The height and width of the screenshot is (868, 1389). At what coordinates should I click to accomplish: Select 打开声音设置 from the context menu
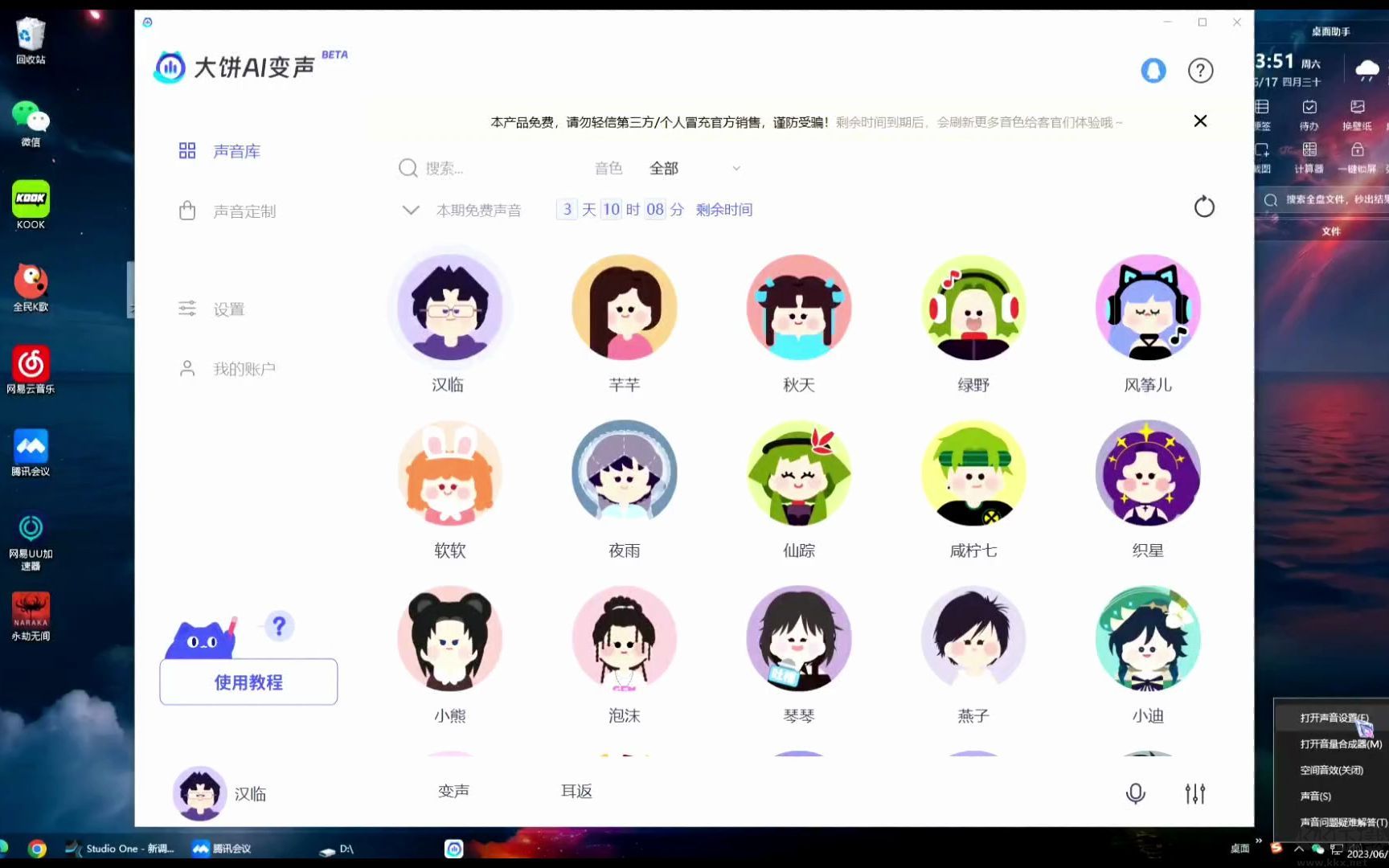[x=1330, y=716]
